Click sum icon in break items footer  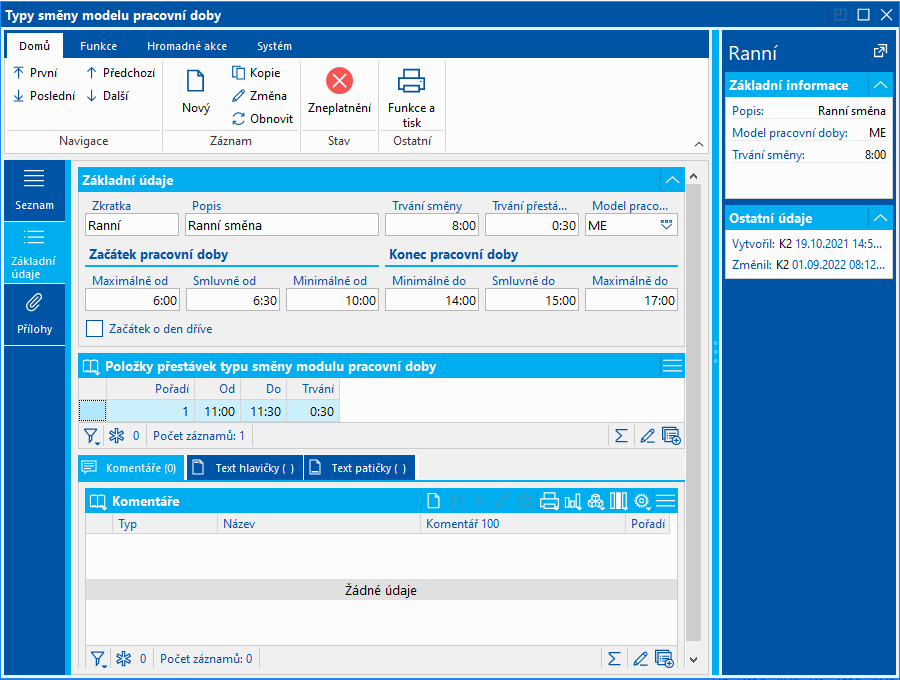pos(621,436)
